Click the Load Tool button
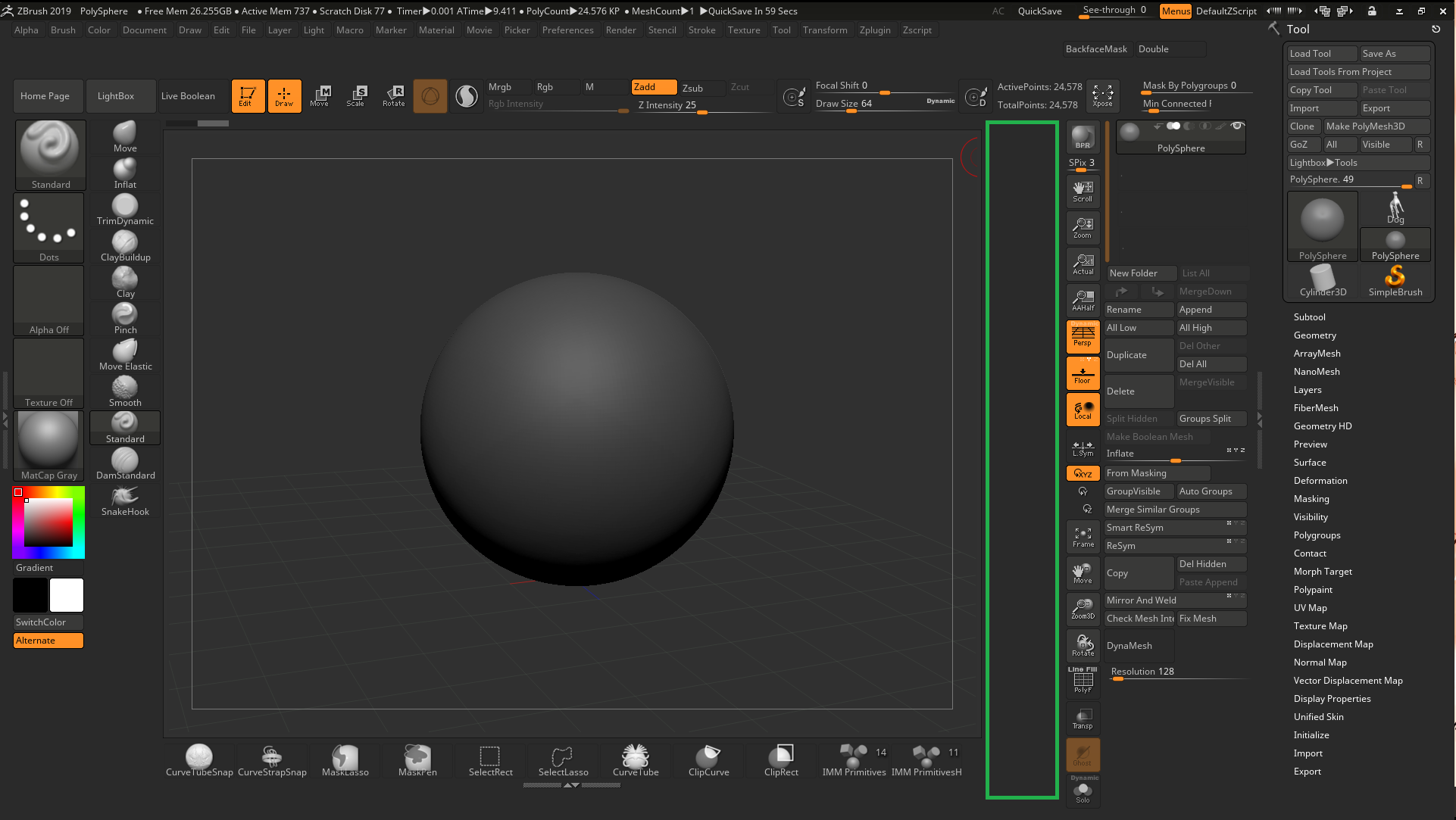1456x820 pixels. [1322, 54]
